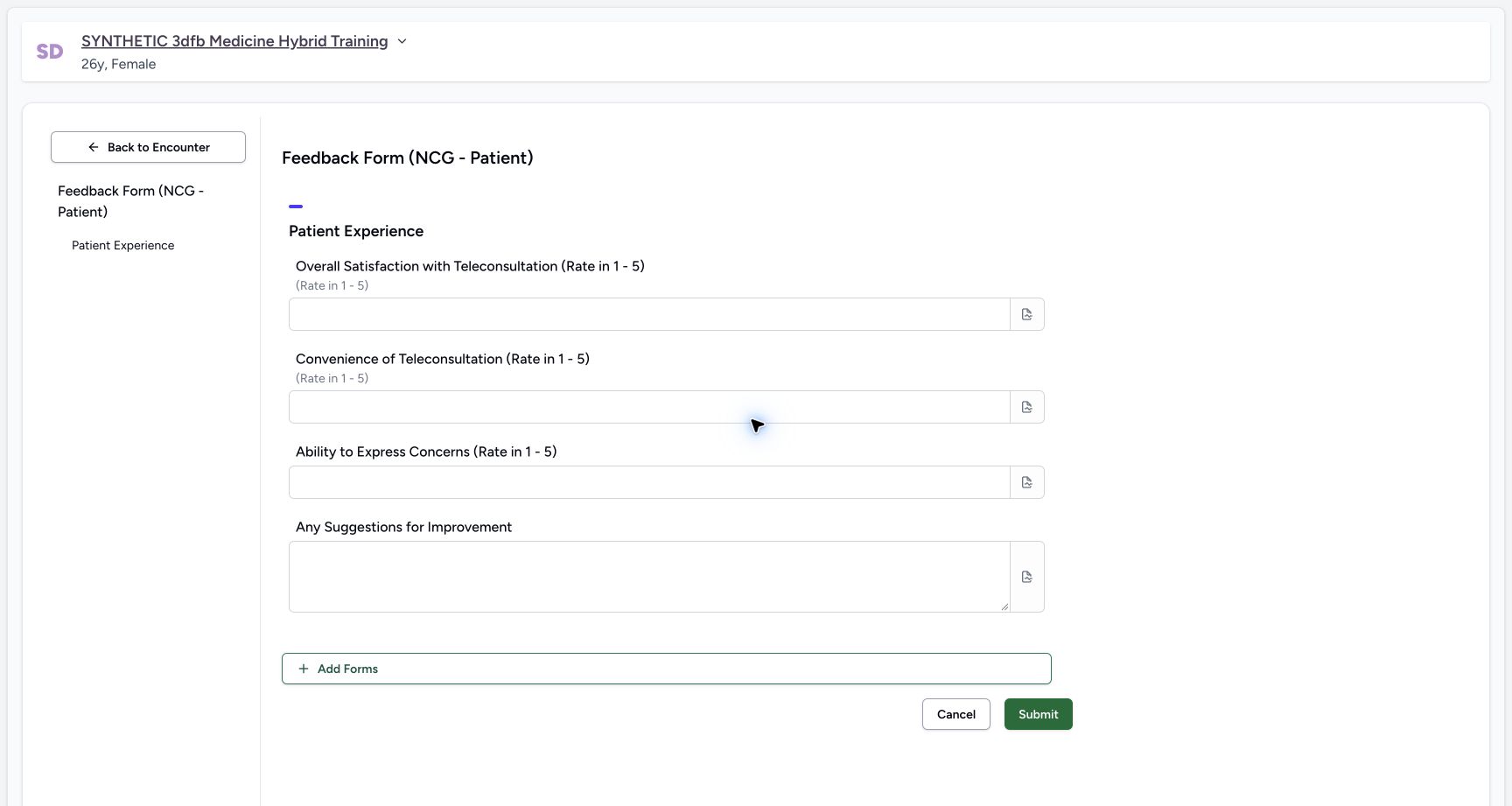1512x806 pixels.
Task: Click the note icon beside Ability to Express Concerns field
Action: point(1027,482)
